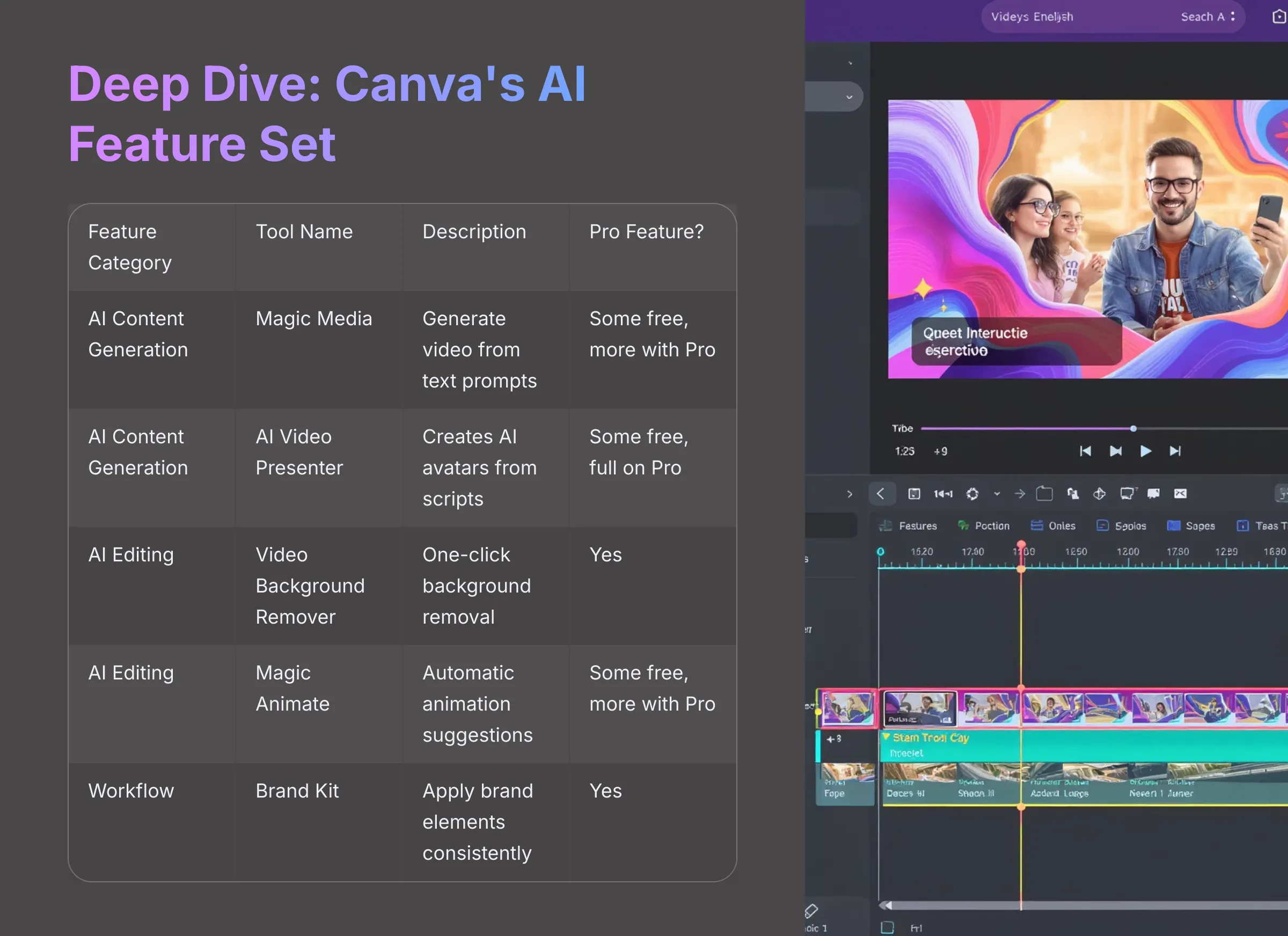Expand the rounded dropdown in left sidebar
Image resolution: width=1288 pixels, height=936 pixels.
point(833,97)
